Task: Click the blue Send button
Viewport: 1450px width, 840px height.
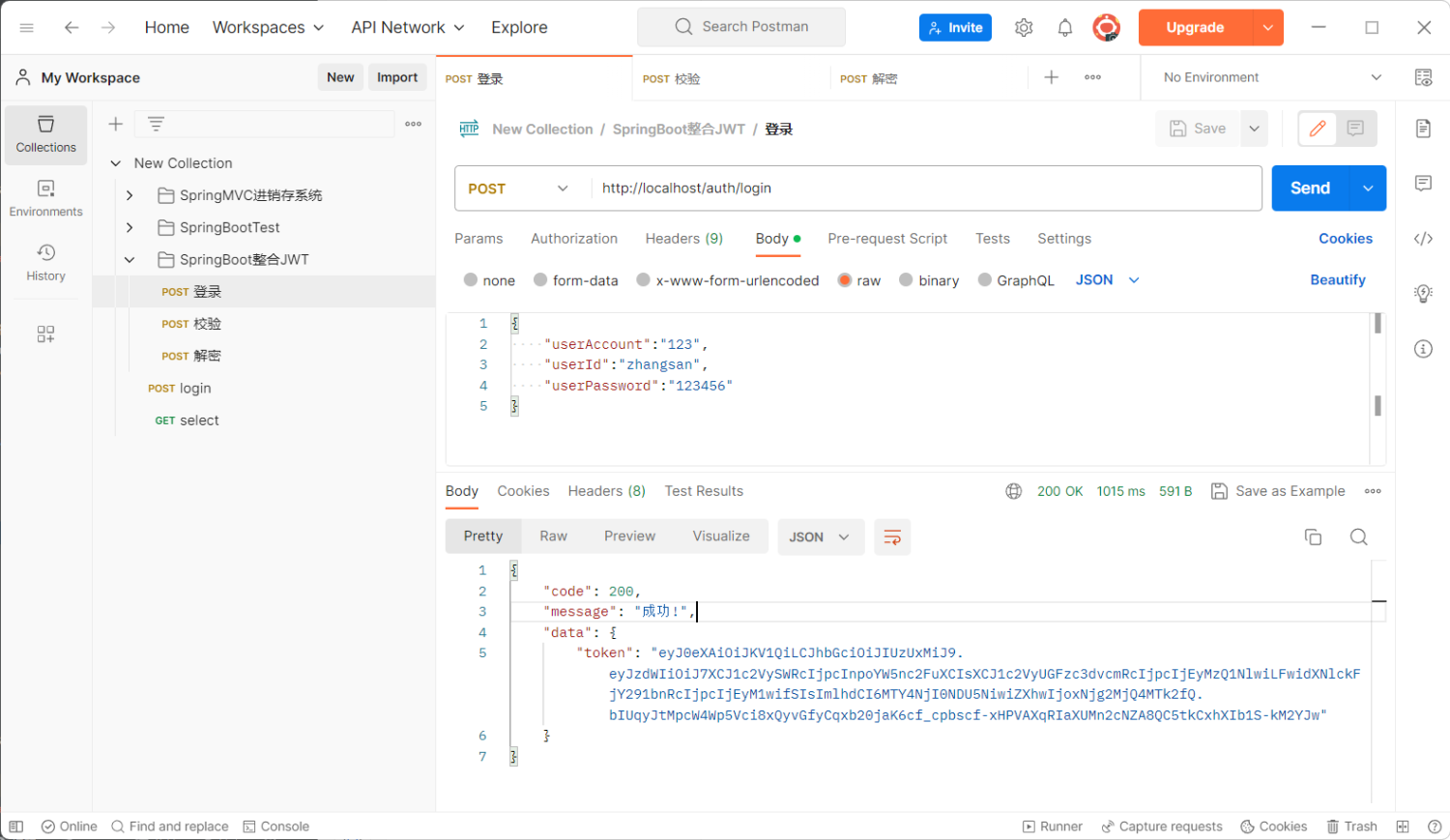Action: 1310,188
